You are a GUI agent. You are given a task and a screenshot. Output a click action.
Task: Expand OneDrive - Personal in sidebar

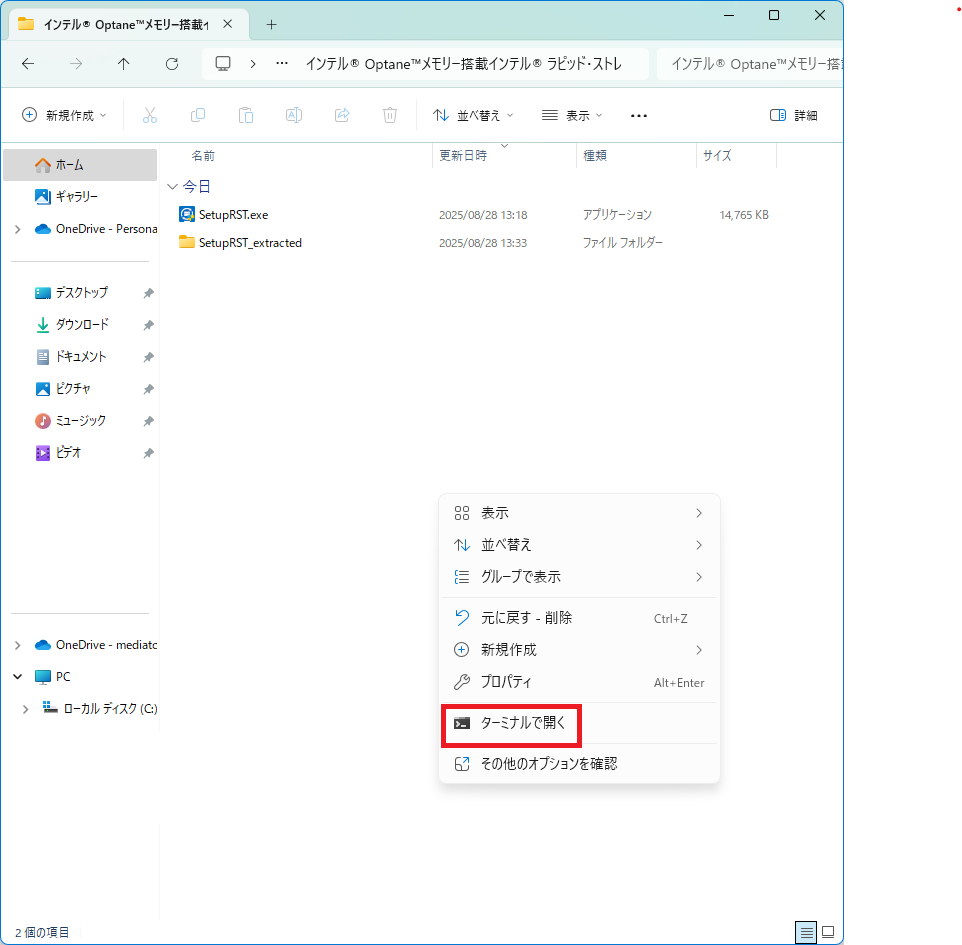(18, 230)
